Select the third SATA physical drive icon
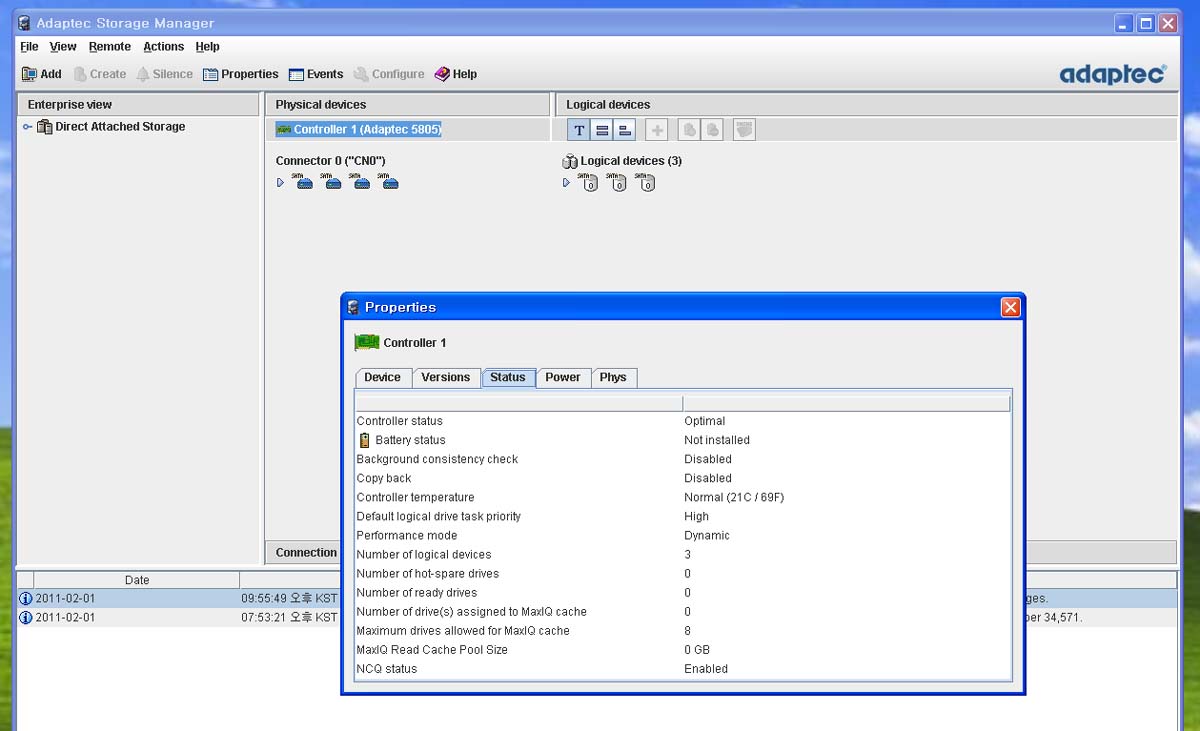This screenshot has height=731, width=1200. [x=362, y=182]
